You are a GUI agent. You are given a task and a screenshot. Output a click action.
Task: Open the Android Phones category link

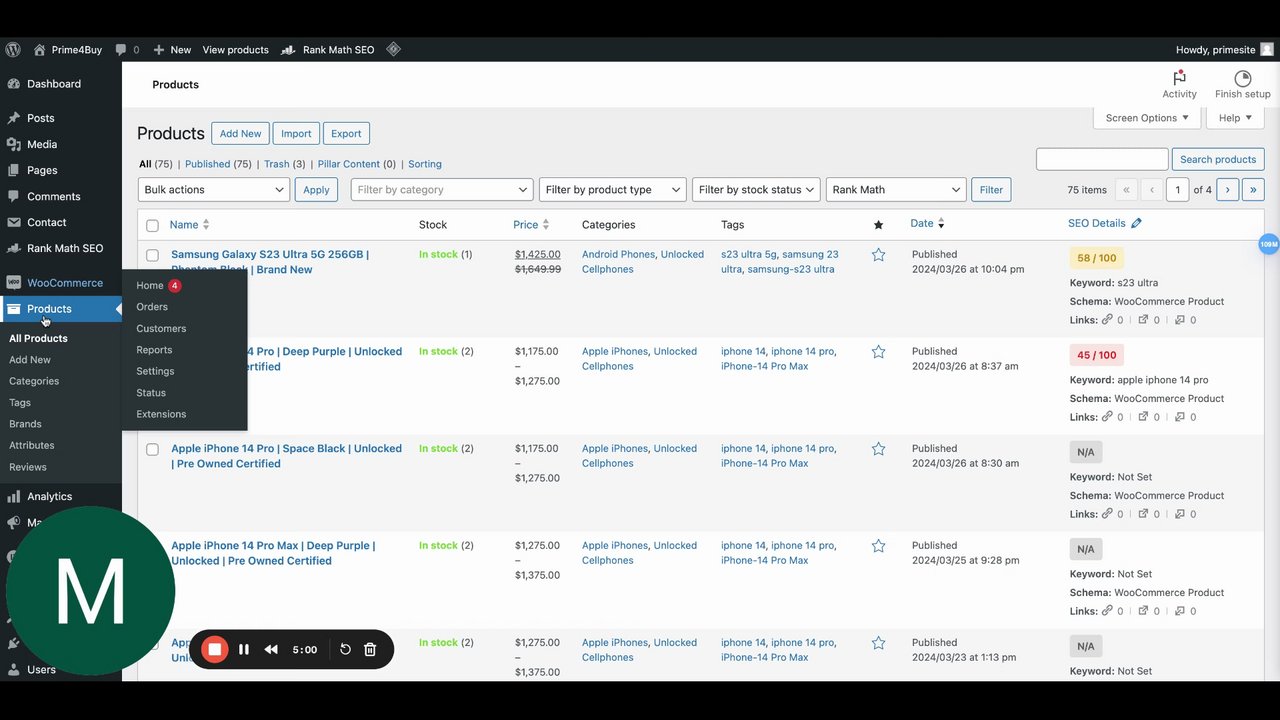tap(618, 255)
